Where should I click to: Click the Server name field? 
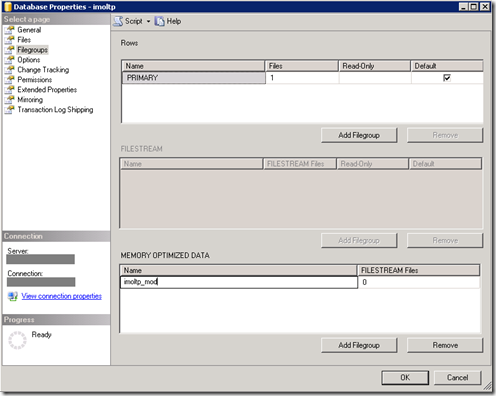click(x=41, y=259)
